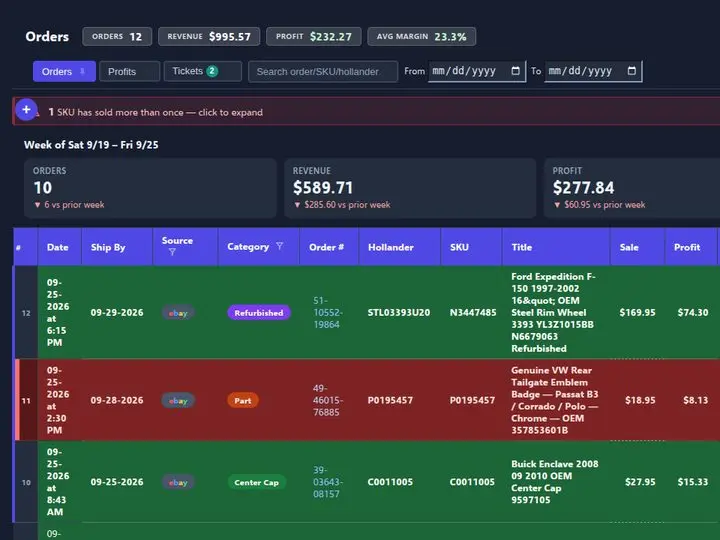Click the Profit $232.27 summary chip
720x540 pixels.
click(x=314, y=37)
